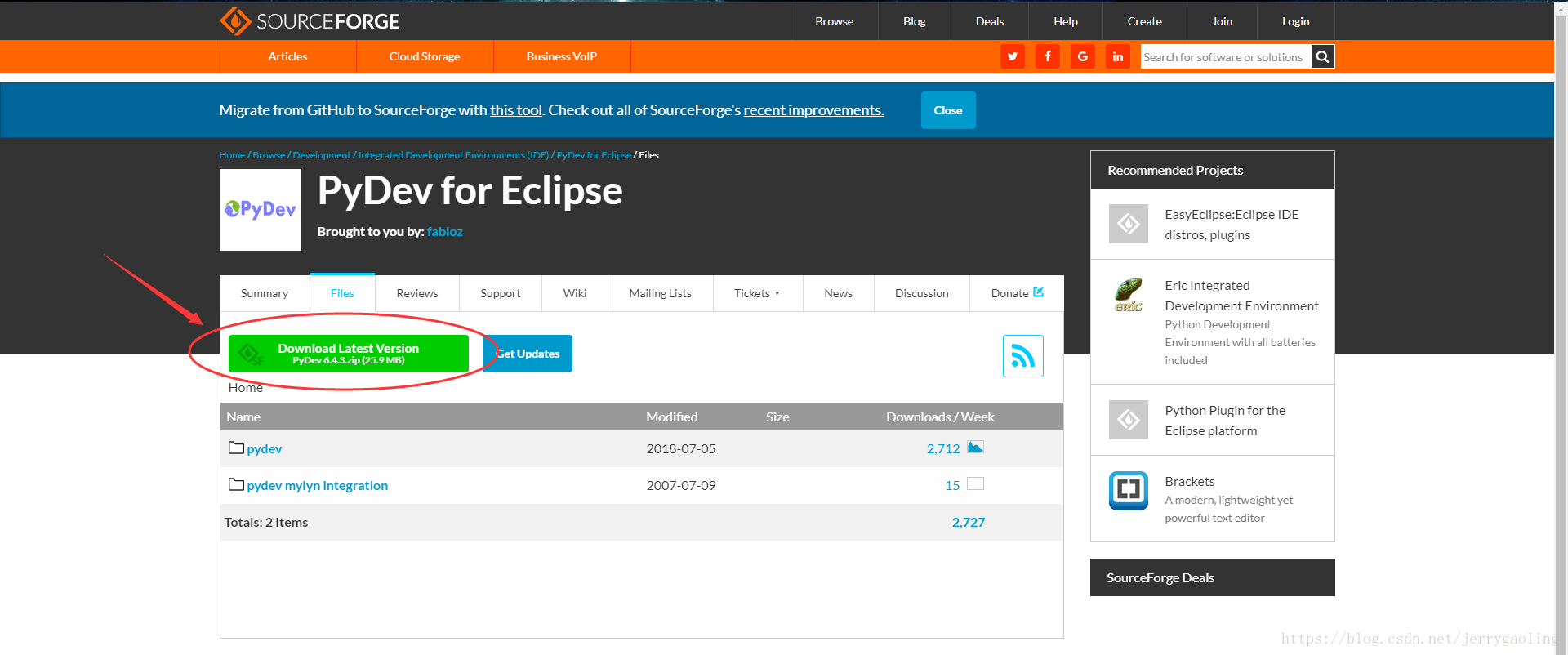Close the migration banner
The image size is (1568, 655).
948,110
